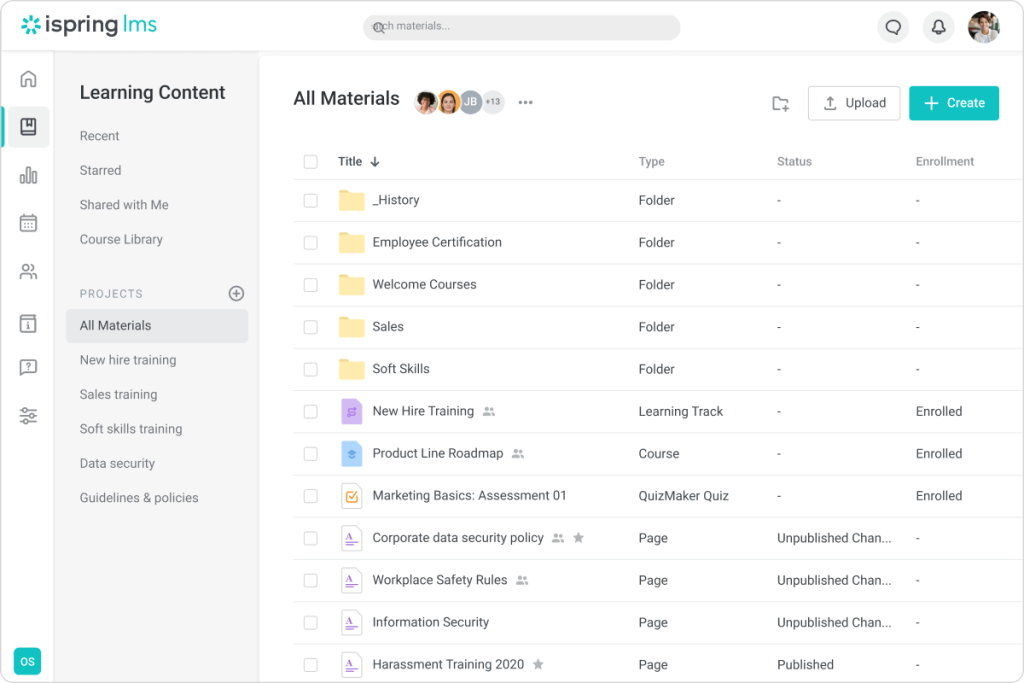The width and height of the screenshot is (1024, 683).
Task: Check the Employee Certification folder checkbox
Action: [310, 243]
